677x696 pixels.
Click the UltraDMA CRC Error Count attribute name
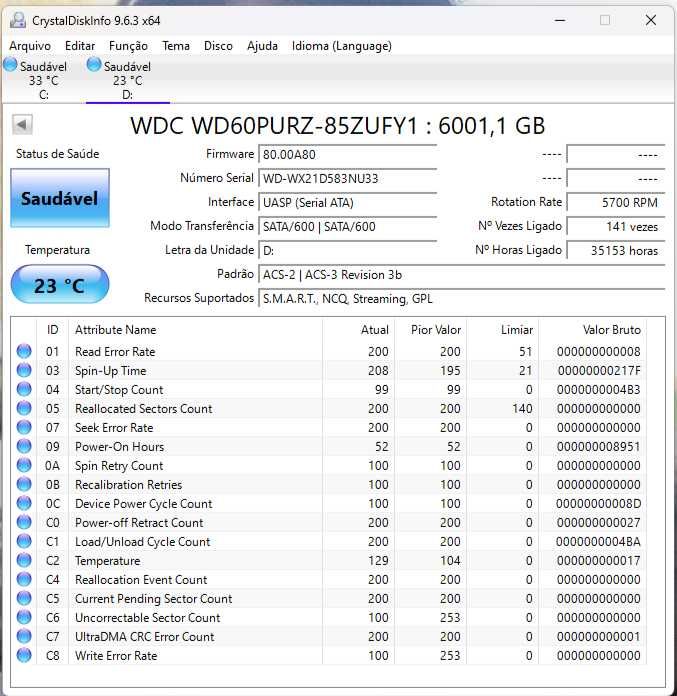144,637
